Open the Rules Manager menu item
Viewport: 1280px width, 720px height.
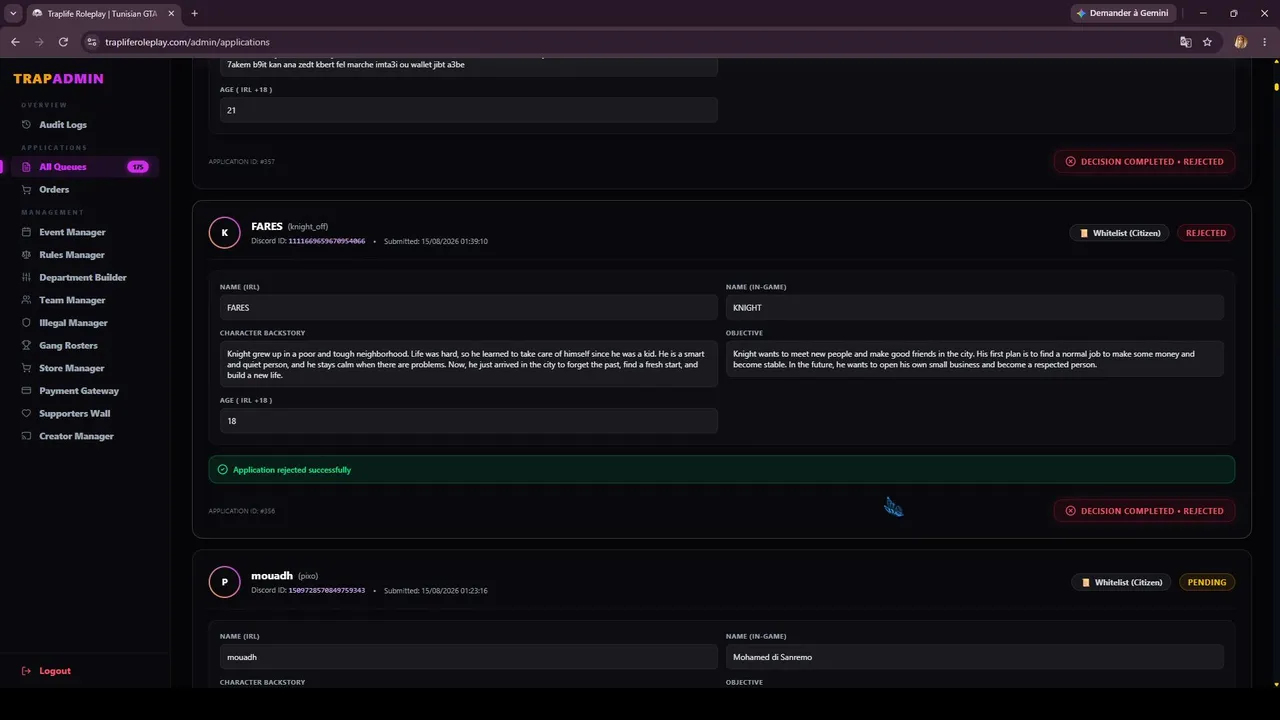pyautogui.click(x=71, y=255)
